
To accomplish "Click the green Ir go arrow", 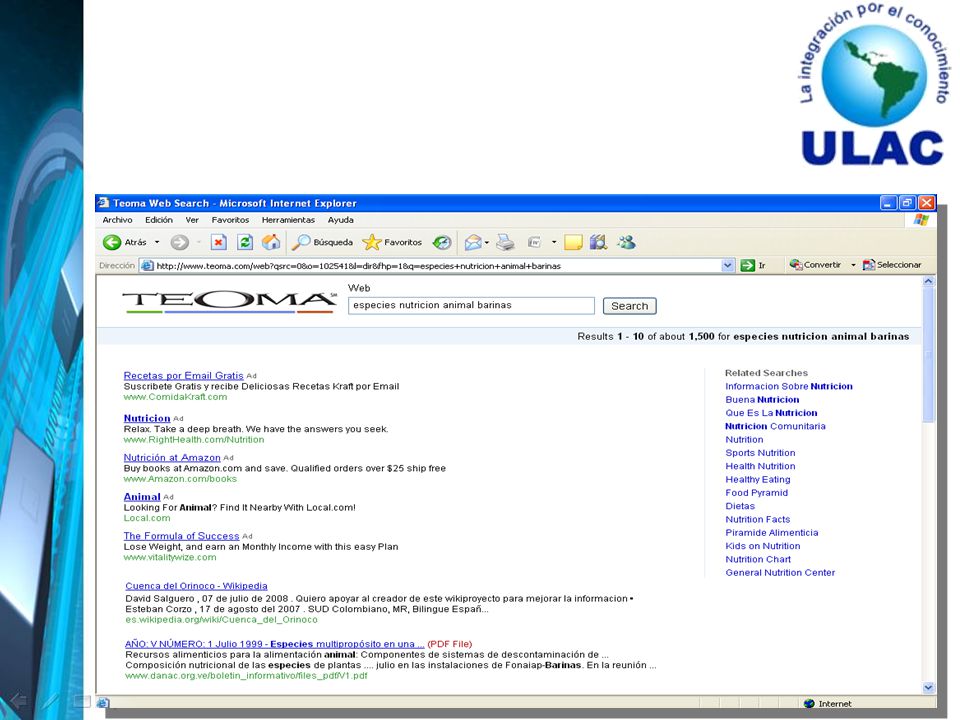I will click(x=748, y=265).
